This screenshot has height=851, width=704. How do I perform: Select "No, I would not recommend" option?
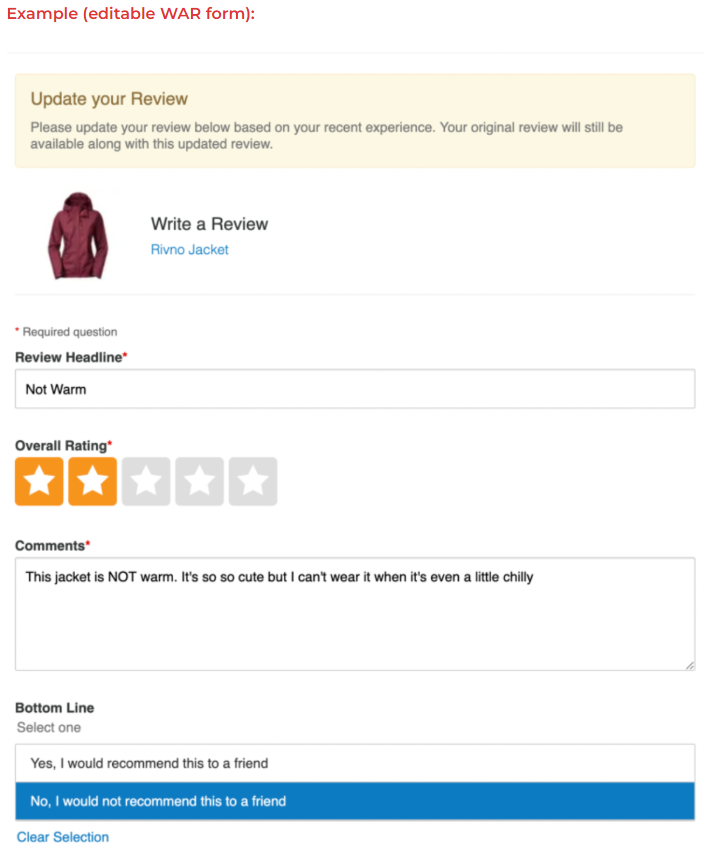[x=355, y=801]
